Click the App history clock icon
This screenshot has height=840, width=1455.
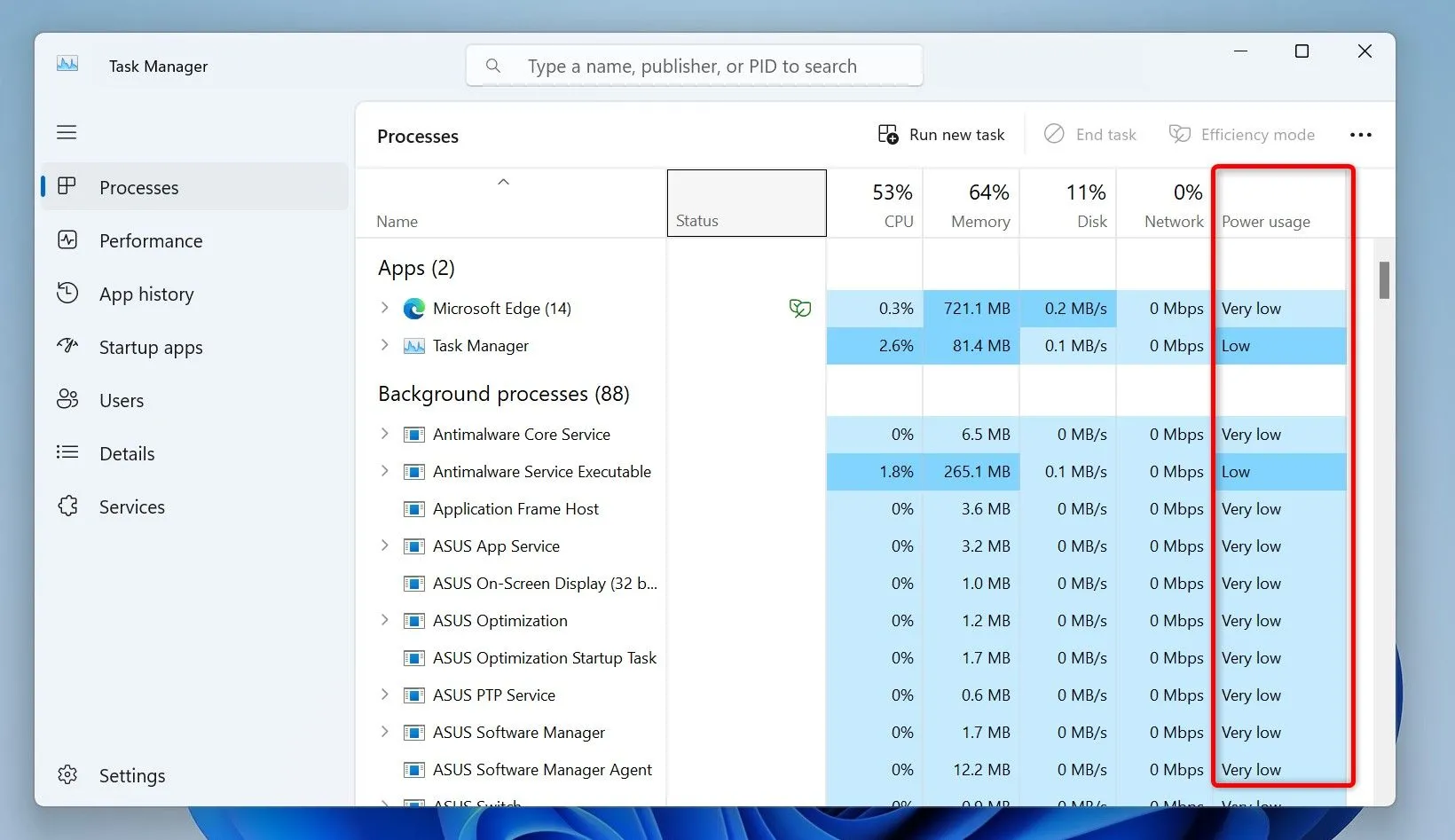tap(67, 293)
